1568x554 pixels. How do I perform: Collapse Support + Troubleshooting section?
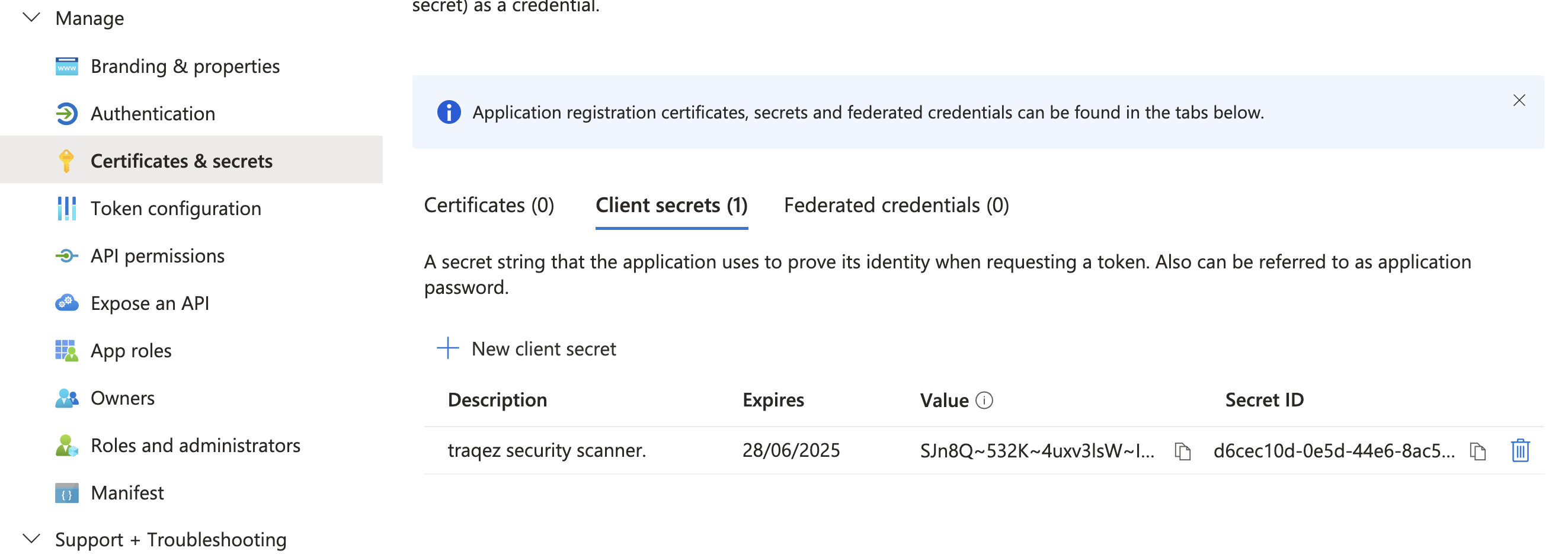pos(31,539)
